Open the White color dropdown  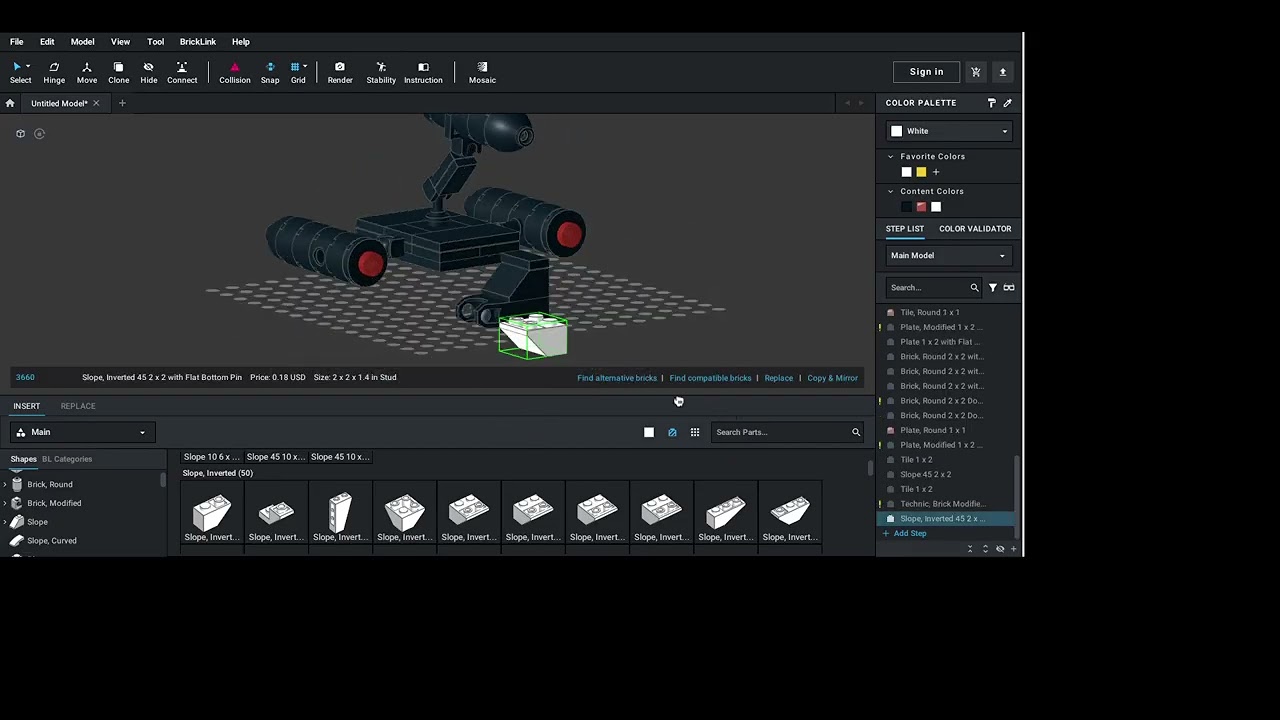point(949,131)
